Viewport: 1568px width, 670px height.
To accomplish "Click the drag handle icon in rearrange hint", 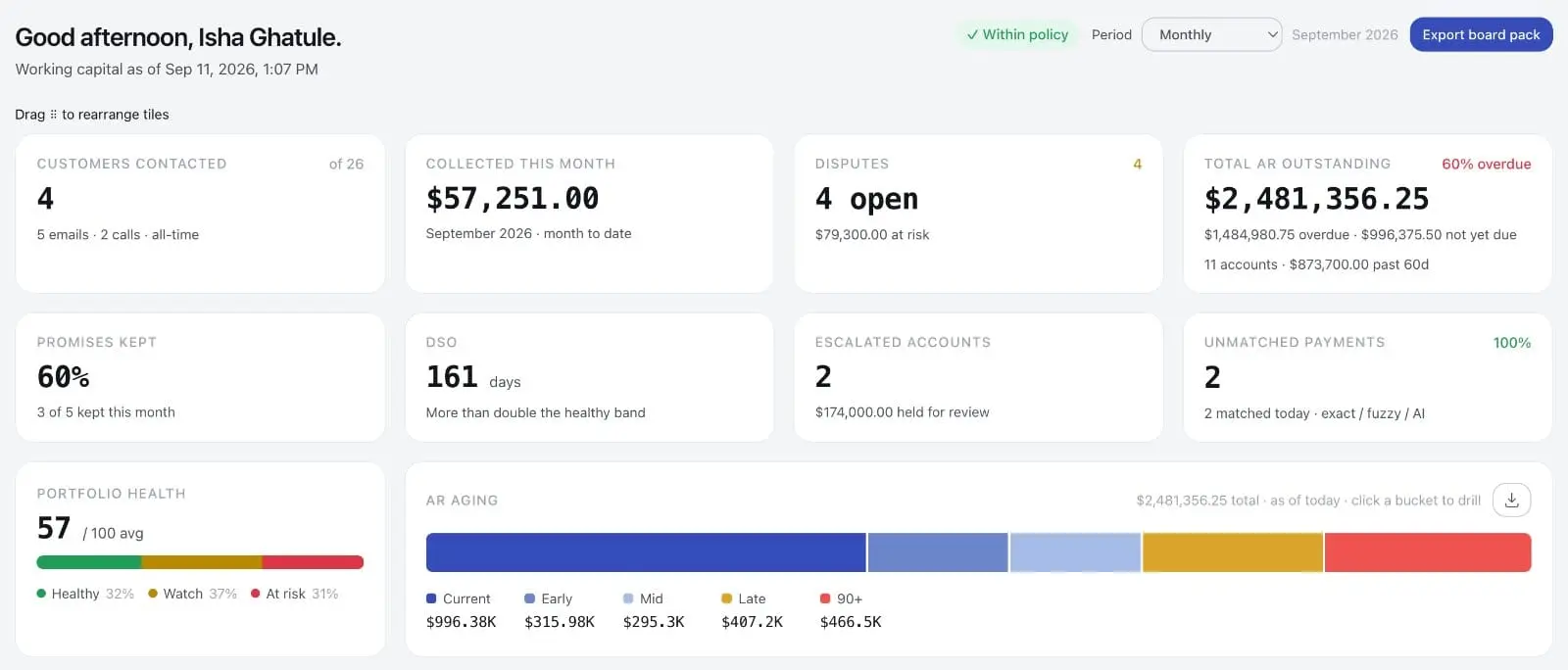I will tap(53, 115).
